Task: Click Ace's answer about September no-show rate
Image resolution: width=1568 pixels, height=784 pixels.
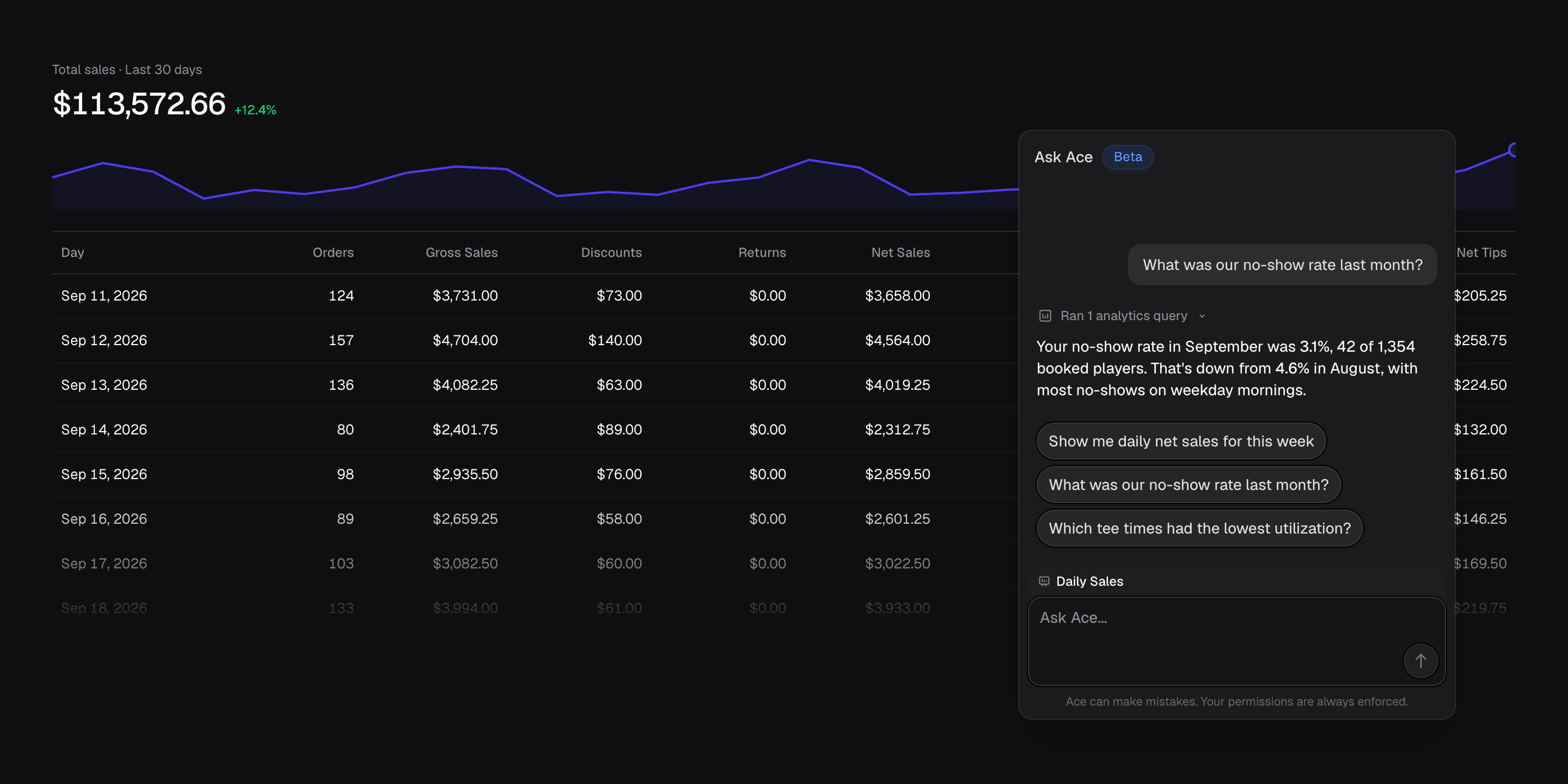Action: [x=1227, y=368]
